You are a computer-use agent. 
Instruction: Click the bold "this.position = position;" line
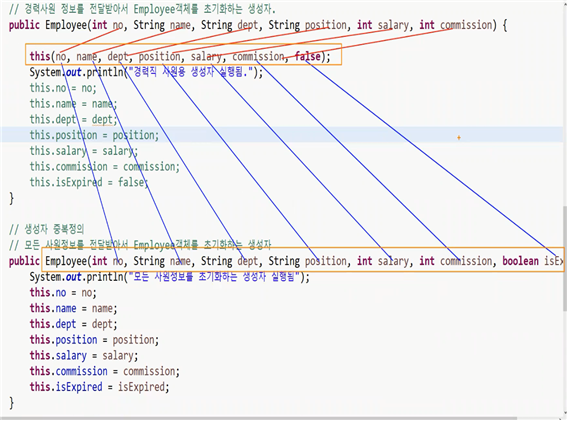point(94,340)
